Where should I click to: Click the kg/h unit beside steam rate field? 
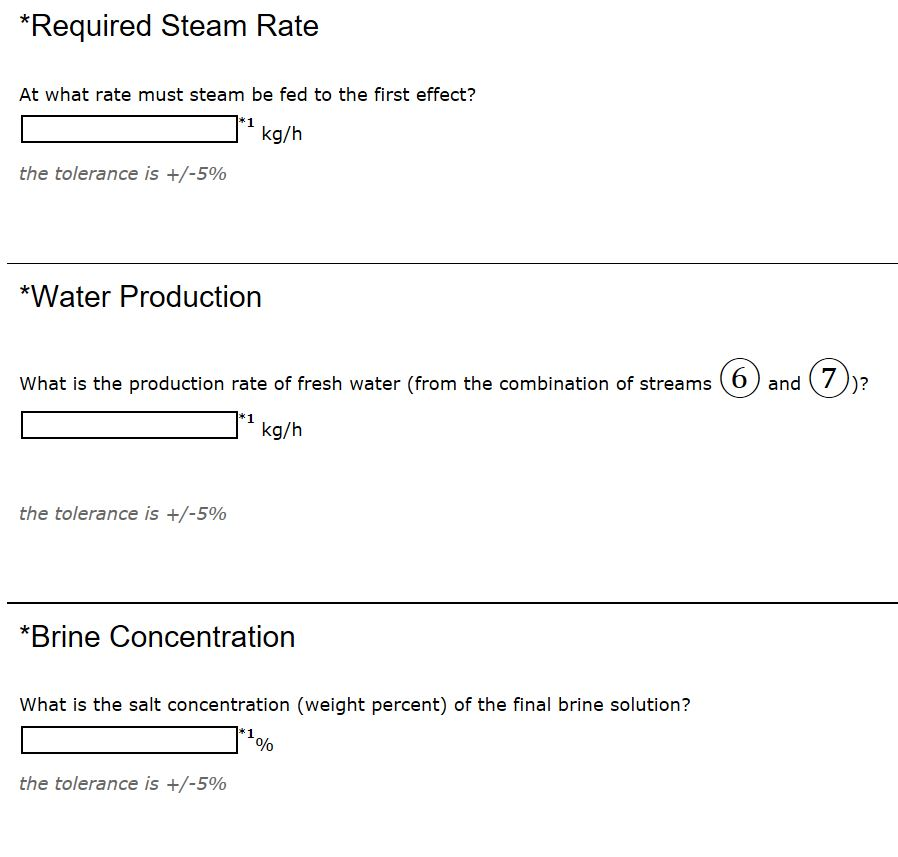coord(281,135)
